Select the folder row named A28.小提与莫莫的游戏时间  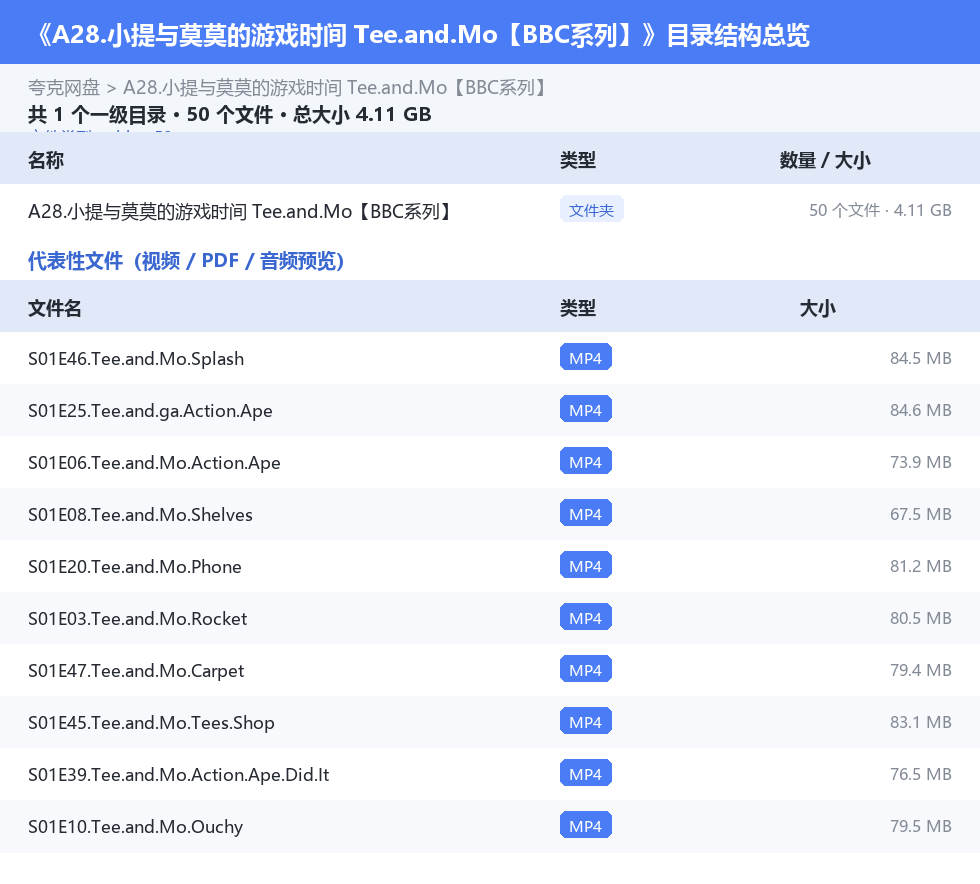point(490,211)
